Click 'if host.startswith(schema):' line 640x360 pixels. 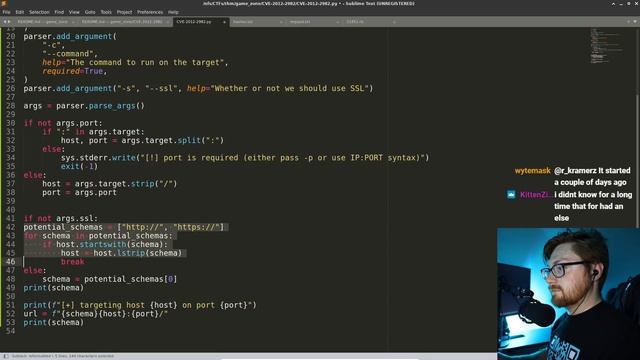click(105, 244)
